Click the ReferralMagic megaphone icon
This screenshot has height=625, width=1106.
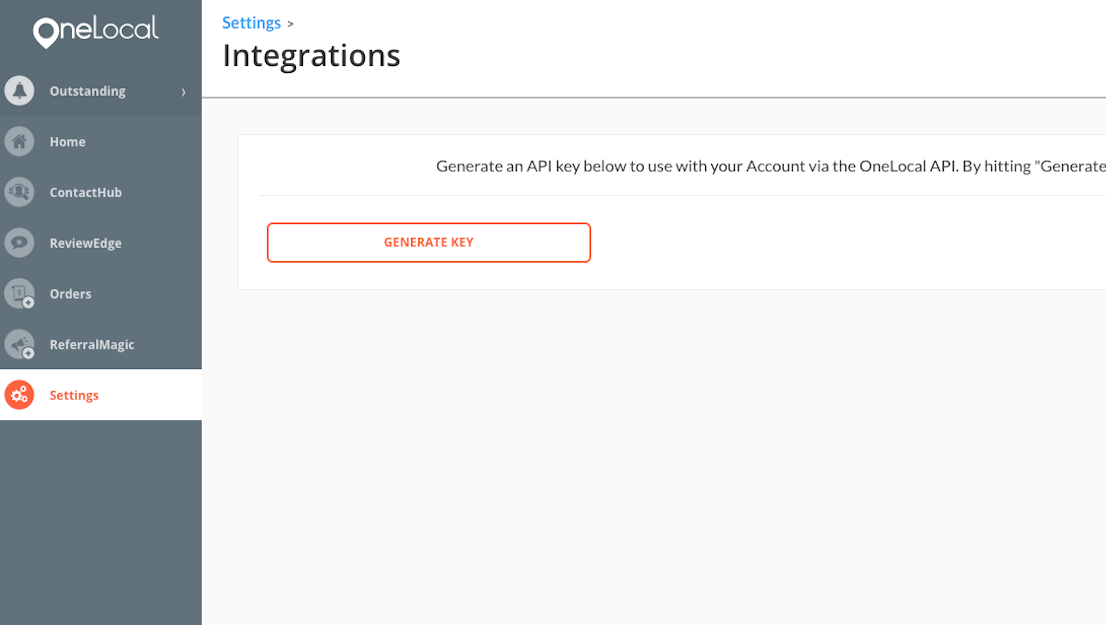point(19,345)
